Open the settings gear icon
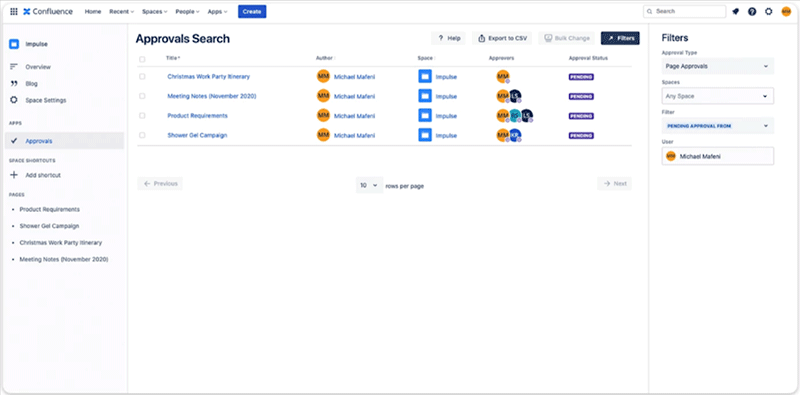Image resolution: width=800 pixels, height=395 pixels. (768, 11)
